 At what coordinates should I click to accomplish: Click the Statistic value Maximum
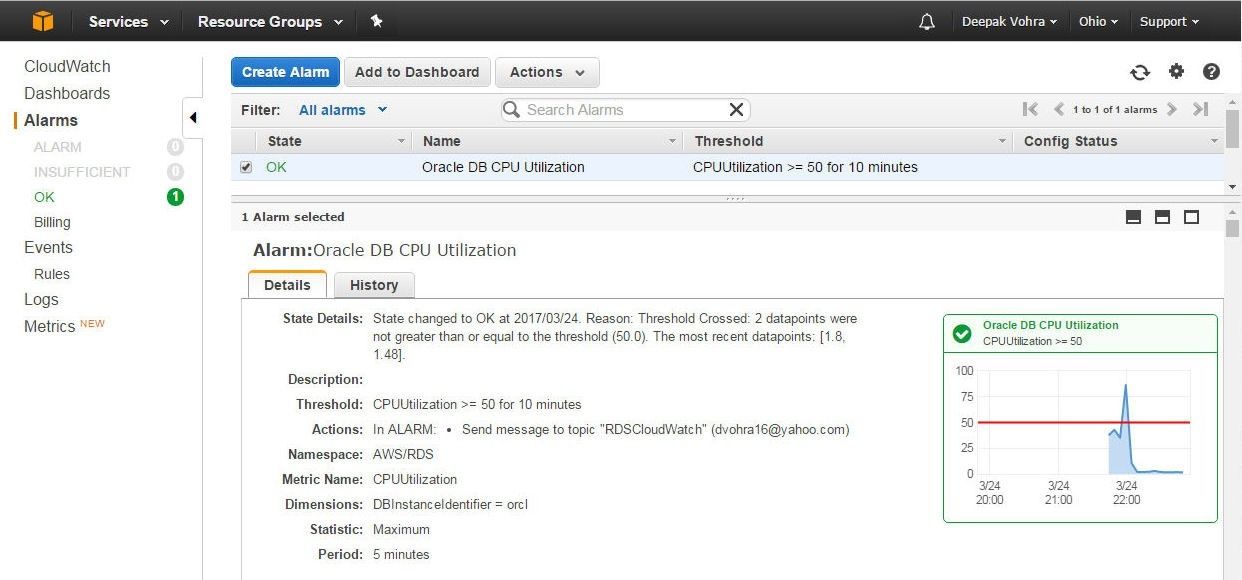pos(401,529)
